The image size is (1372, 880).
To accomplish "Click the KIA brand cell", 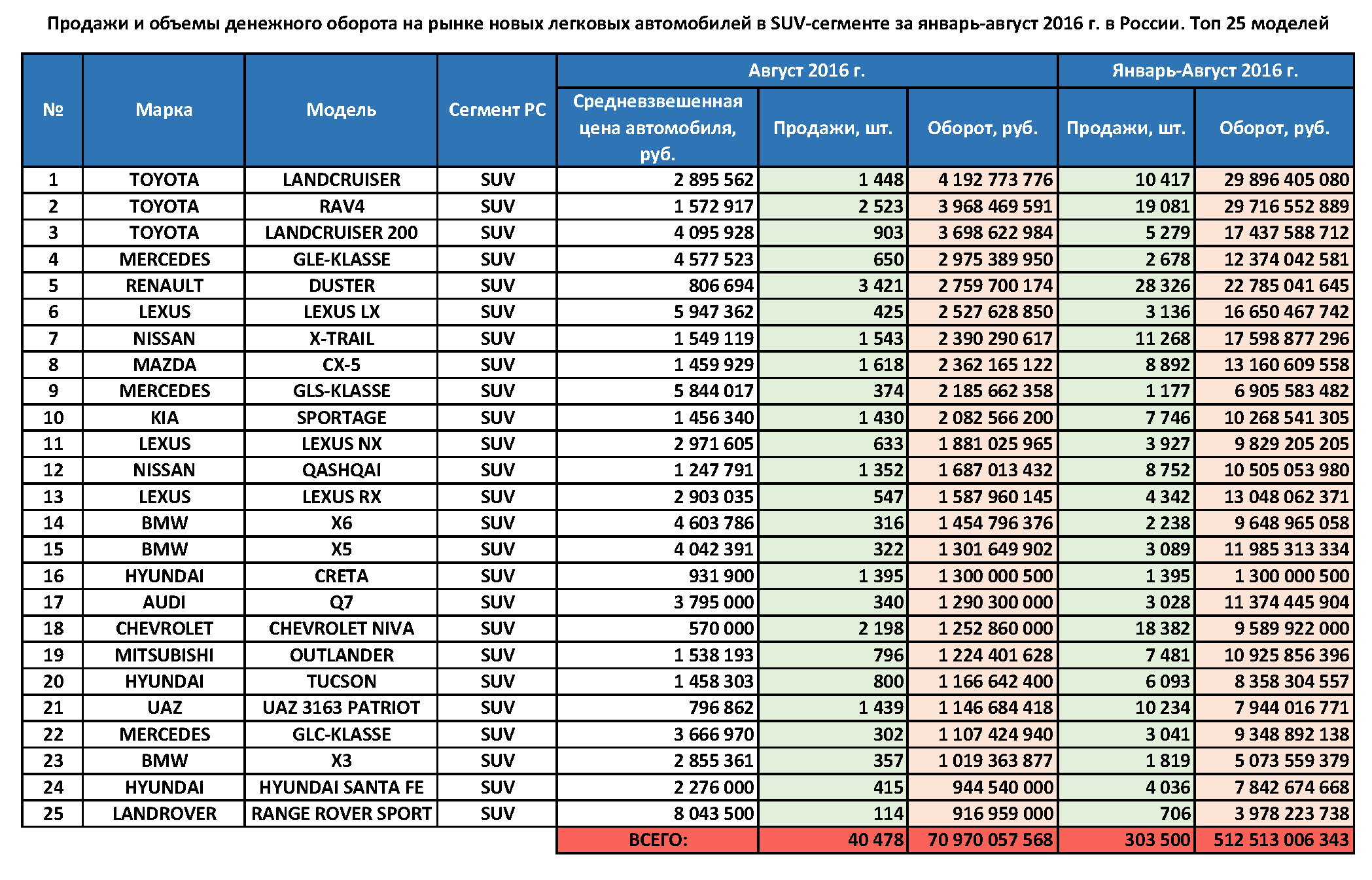I will [x=164, y=417].
